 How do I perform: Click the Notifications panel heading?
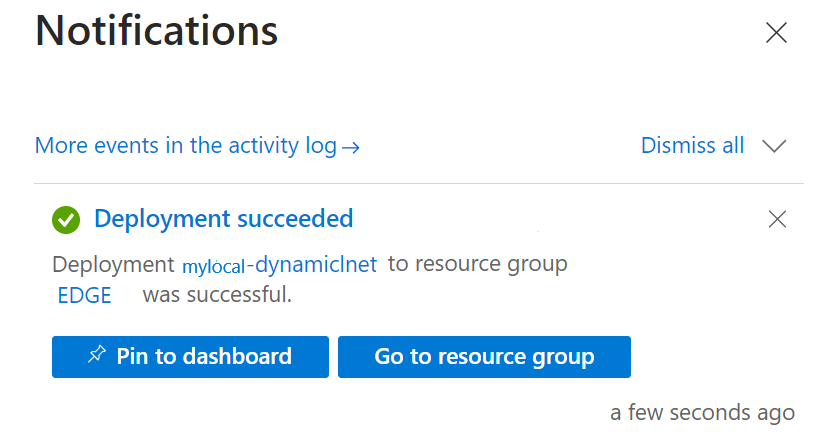(x=156, y=31)
